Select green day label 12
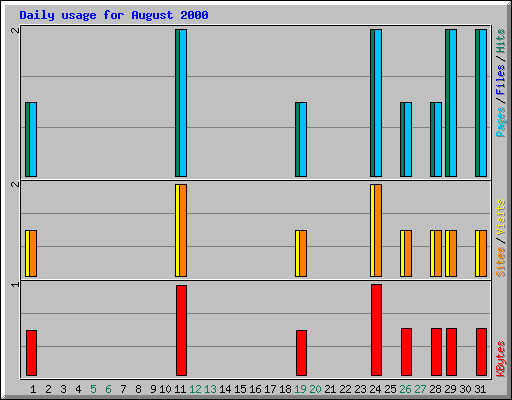Screen dimensions: 512x400 (x=195, y=389)
